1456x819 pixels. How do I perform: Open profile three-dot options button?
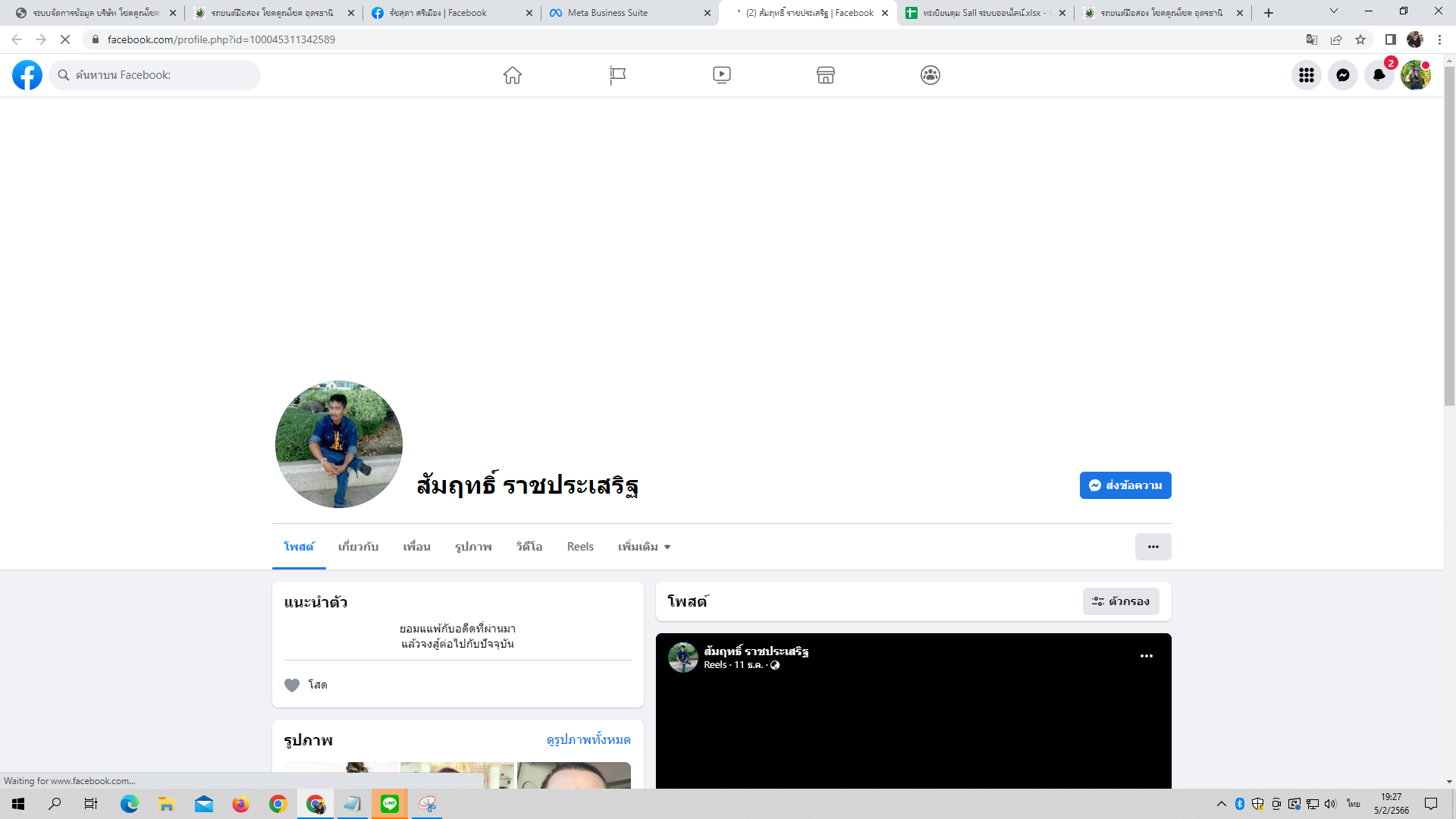coord(1153,547)
